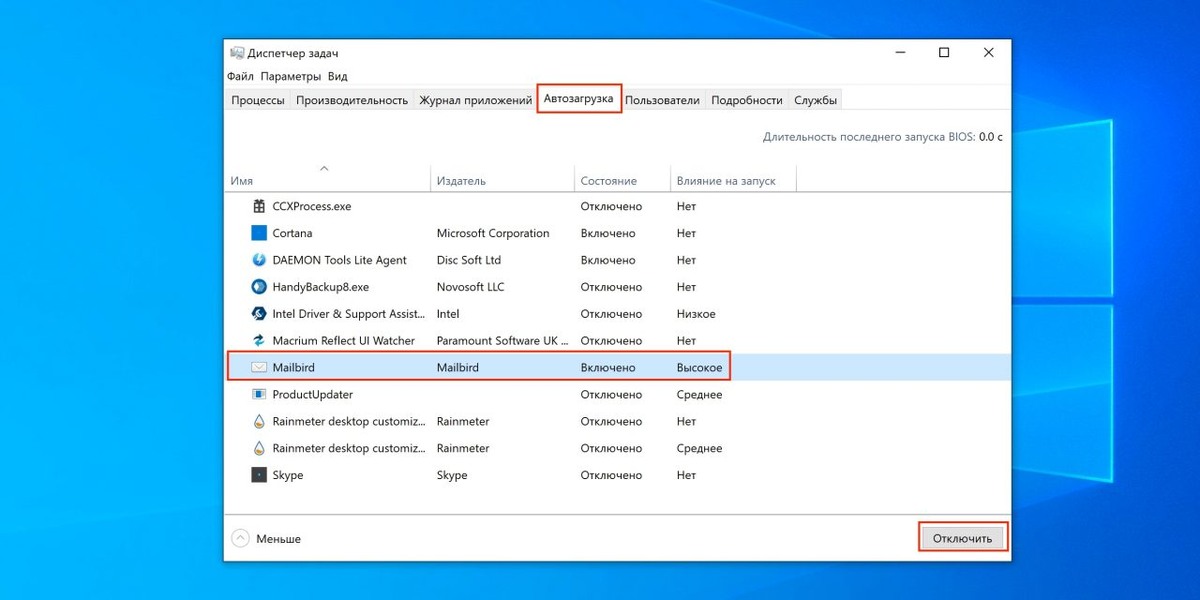Click the Mailbird envelope icon
This screenshot has width=1200, height=600.
coord(258,367)
